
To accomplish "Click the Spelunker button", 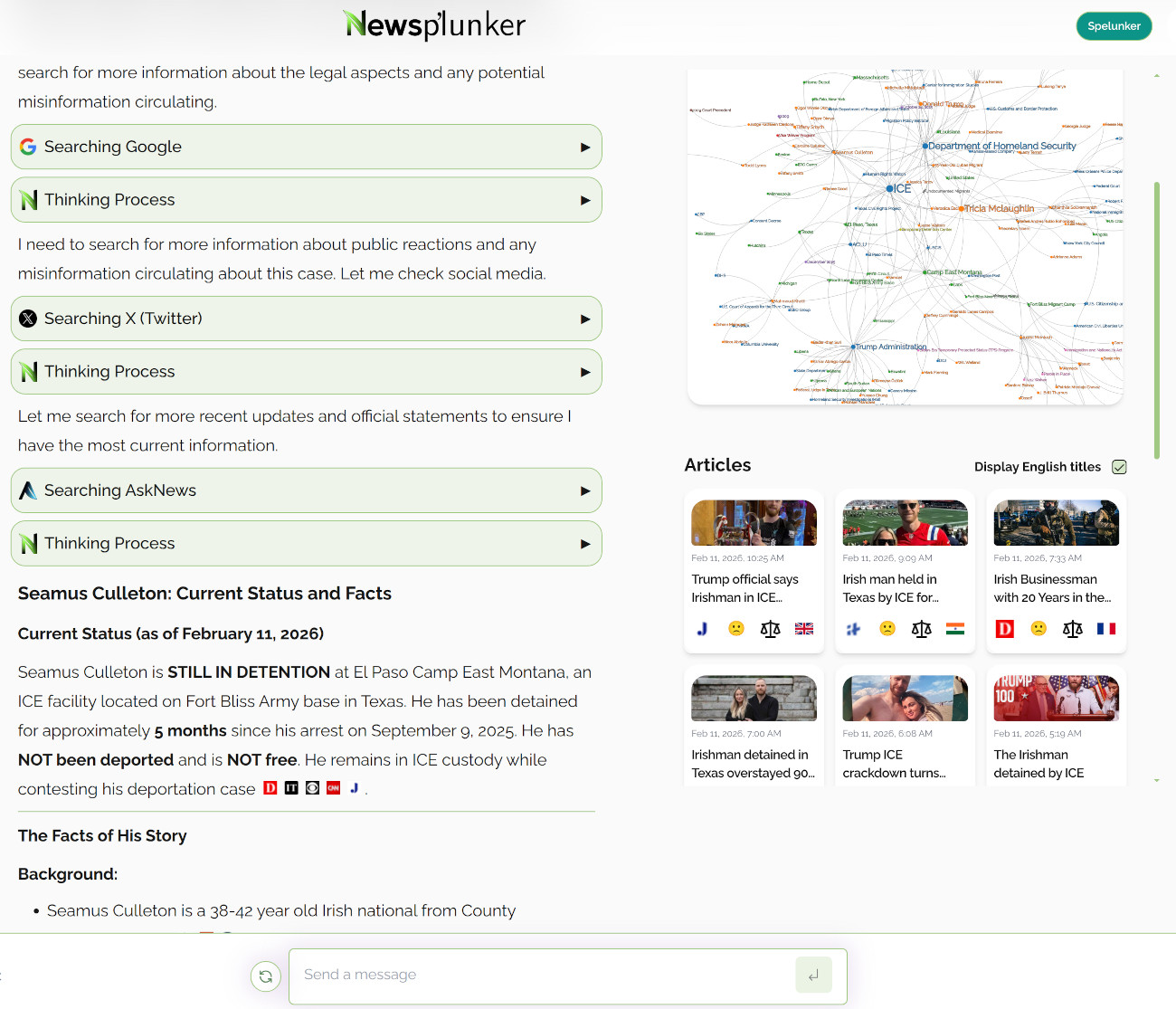I will (x=1114, y=26).
